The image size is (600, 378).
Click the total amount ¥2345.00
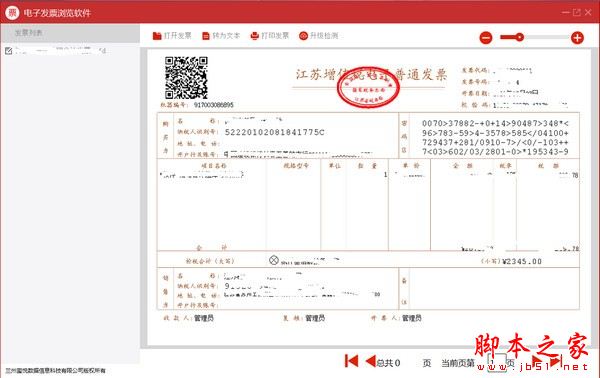522,262
